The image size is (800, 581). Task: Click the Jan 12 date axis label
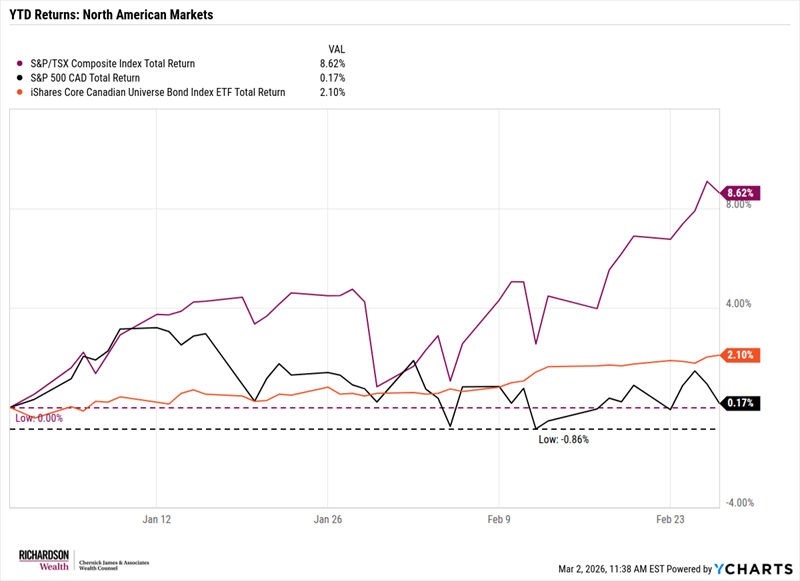click(x=158, y=520)
